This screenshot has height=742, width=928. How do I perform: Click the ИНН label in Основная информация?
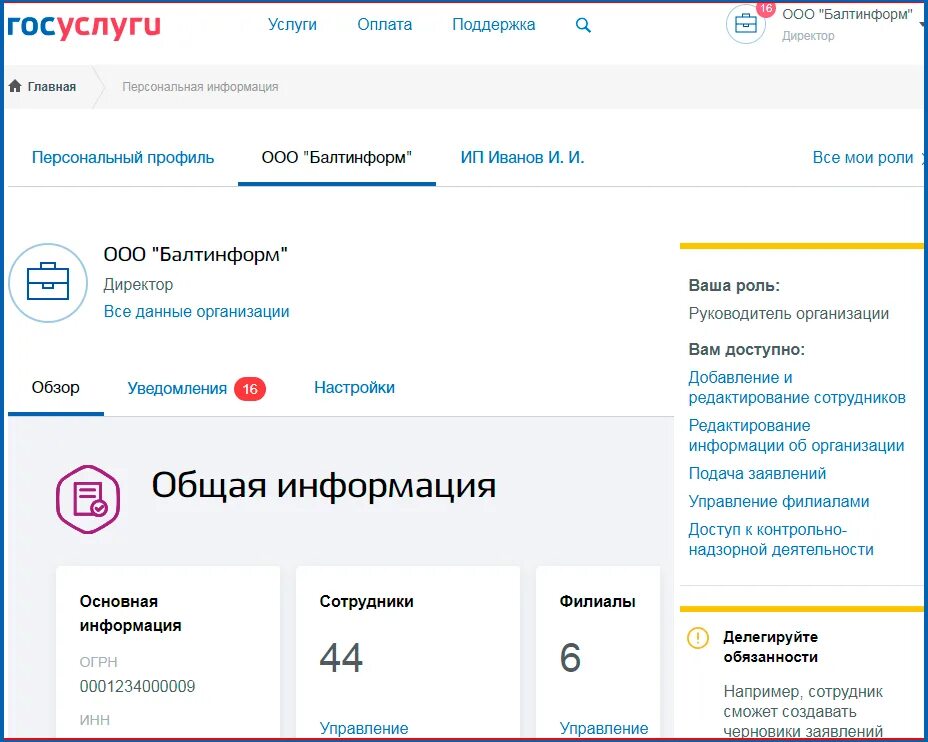(95, 720)
